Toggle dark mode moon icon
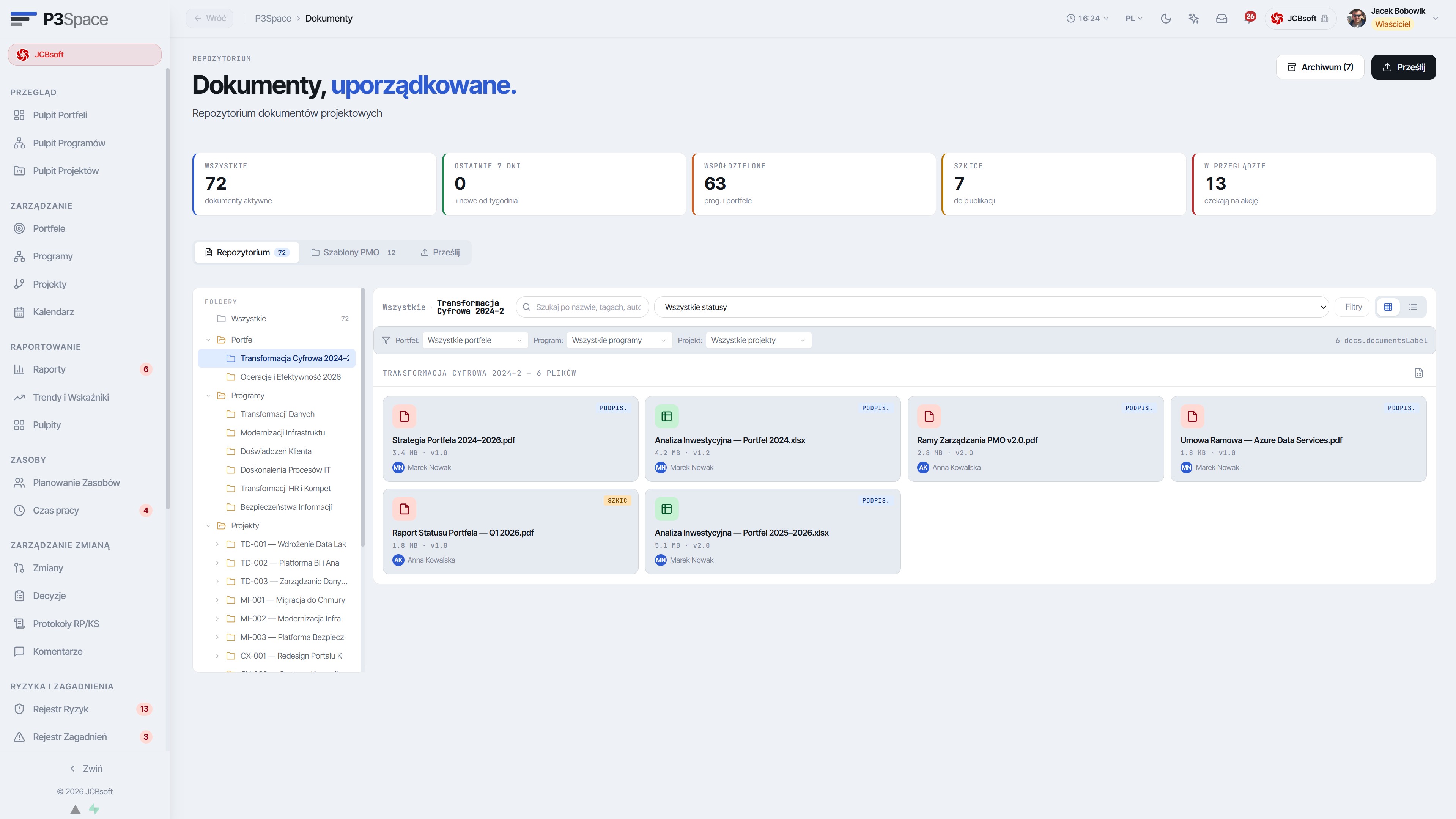The height and width of the screenshot is (819, 1456). tap(1165, 19)
